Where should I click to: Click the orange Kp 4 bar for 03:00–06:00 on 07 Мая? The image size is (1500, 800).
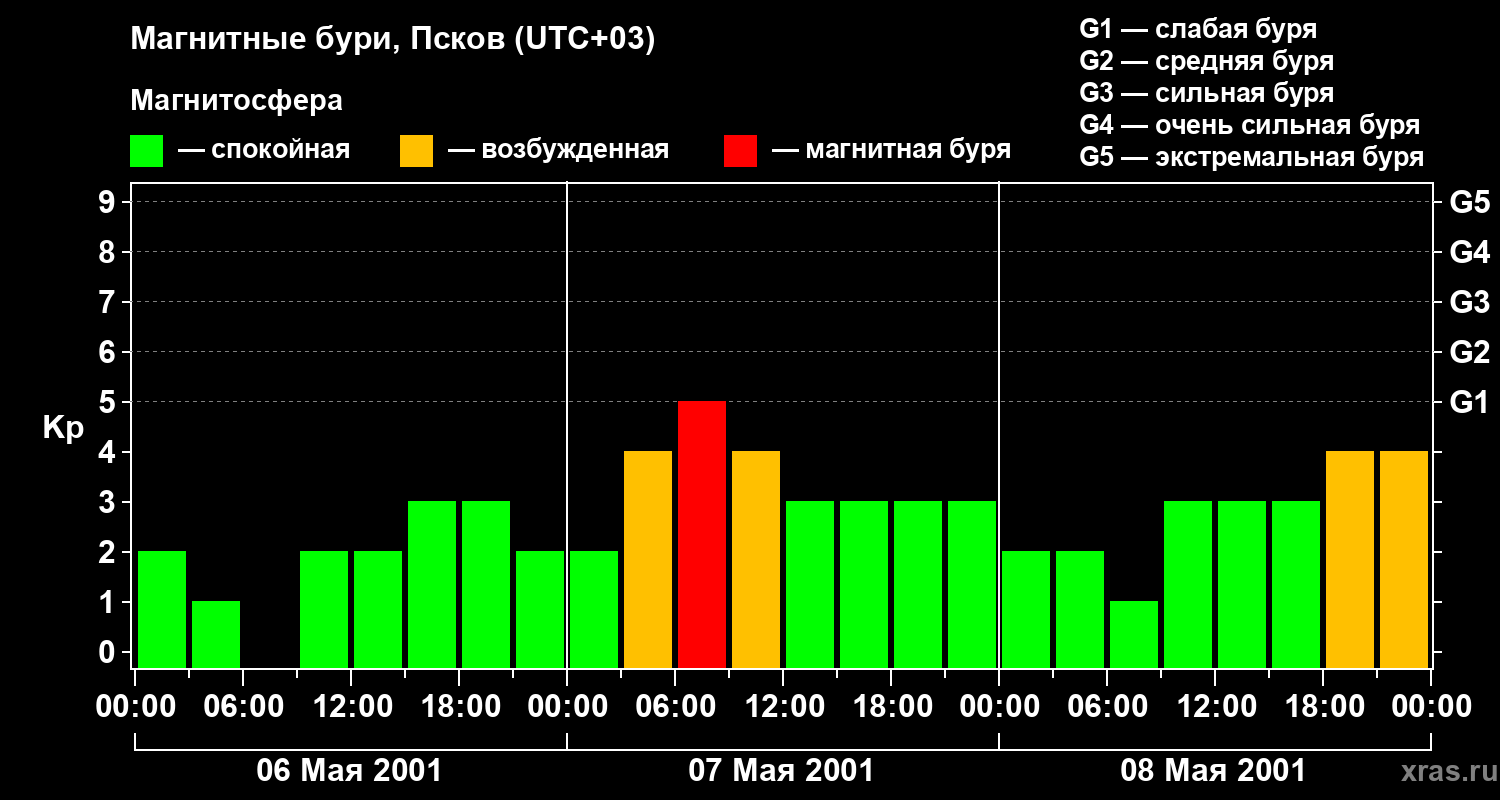[648, 559]
